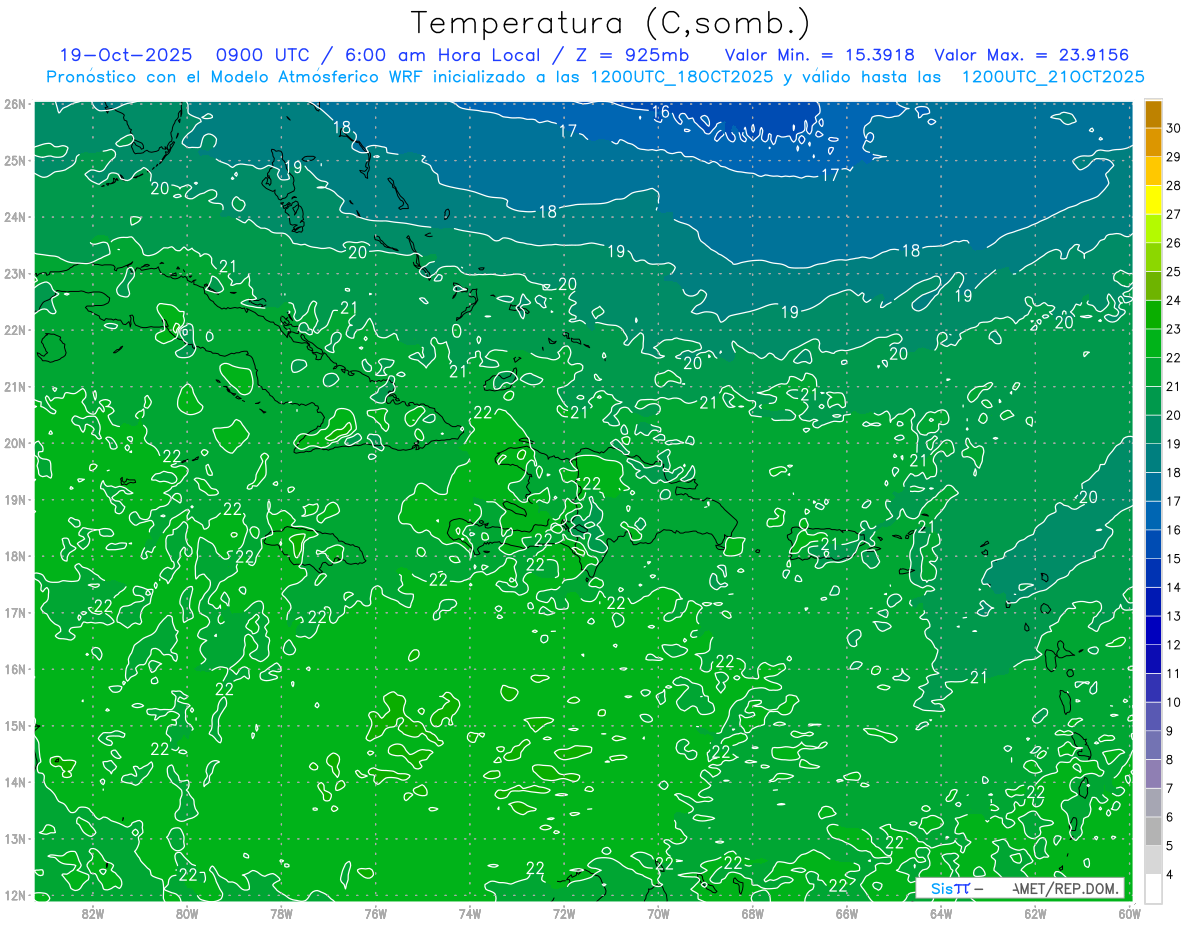Click the 'Pronóstico con el Modelo Atmosférico WRF' line

tap(236, 77)
